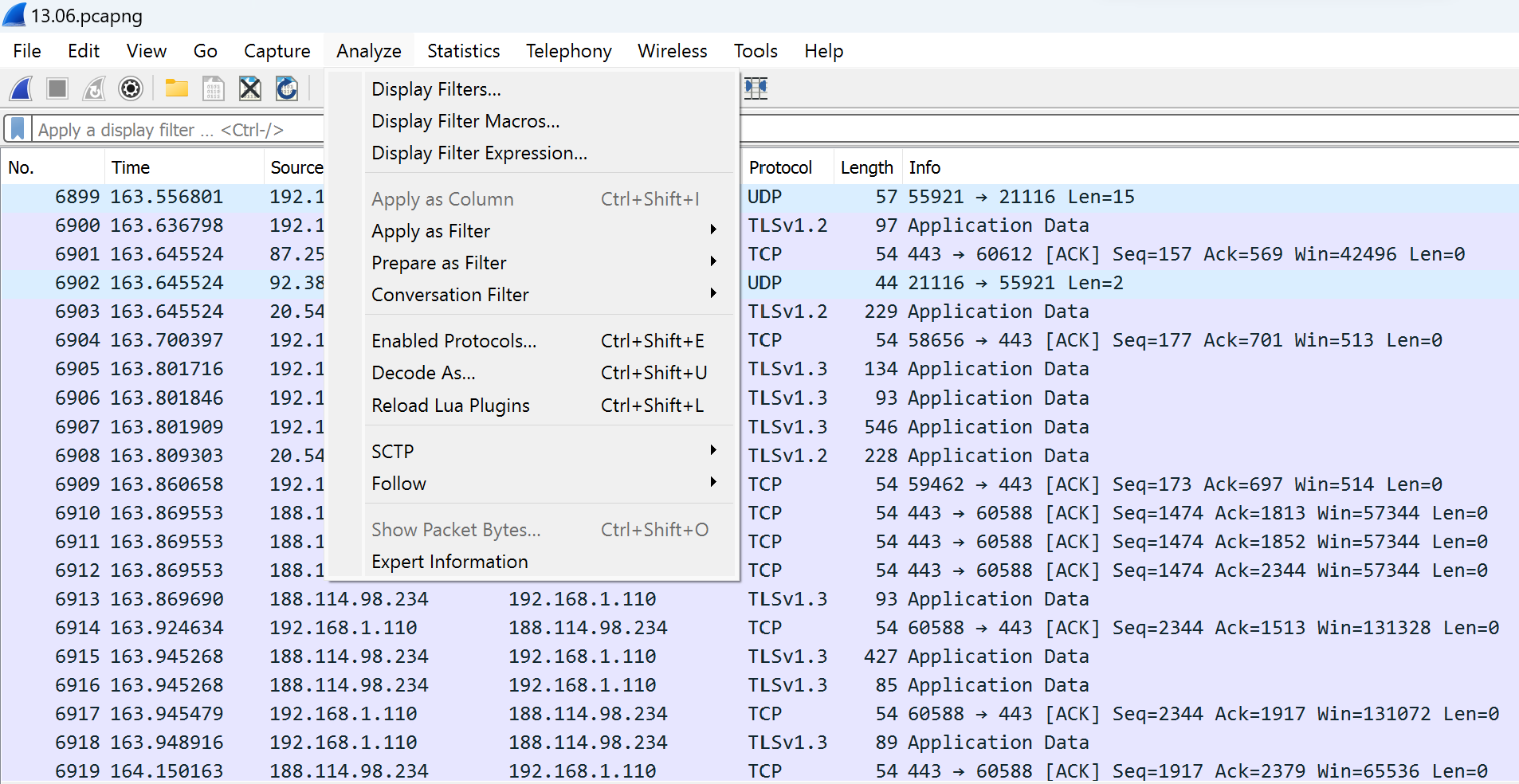This screenshot has height=784, width=1519.
Task: Click packet 6908 TLSv1.2 length 228
Action: click(881, 456)
